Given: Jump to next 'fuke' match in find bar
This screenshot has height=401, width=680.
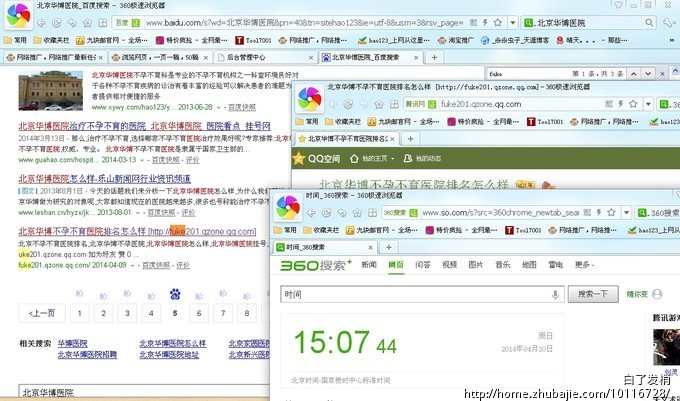Looking at the screenshot, I should point(648,74).
